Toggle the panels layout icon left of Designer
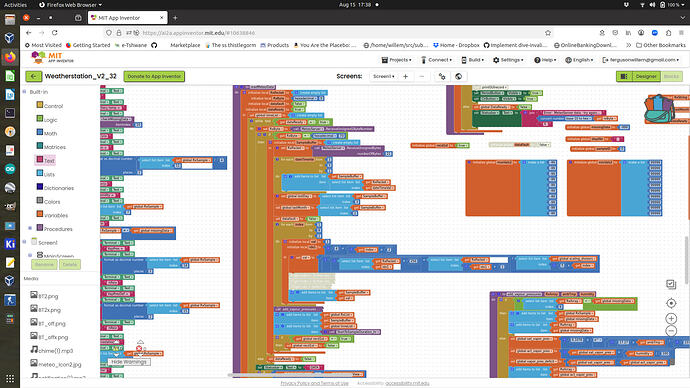The image size is (690, 388). point(624,76)
